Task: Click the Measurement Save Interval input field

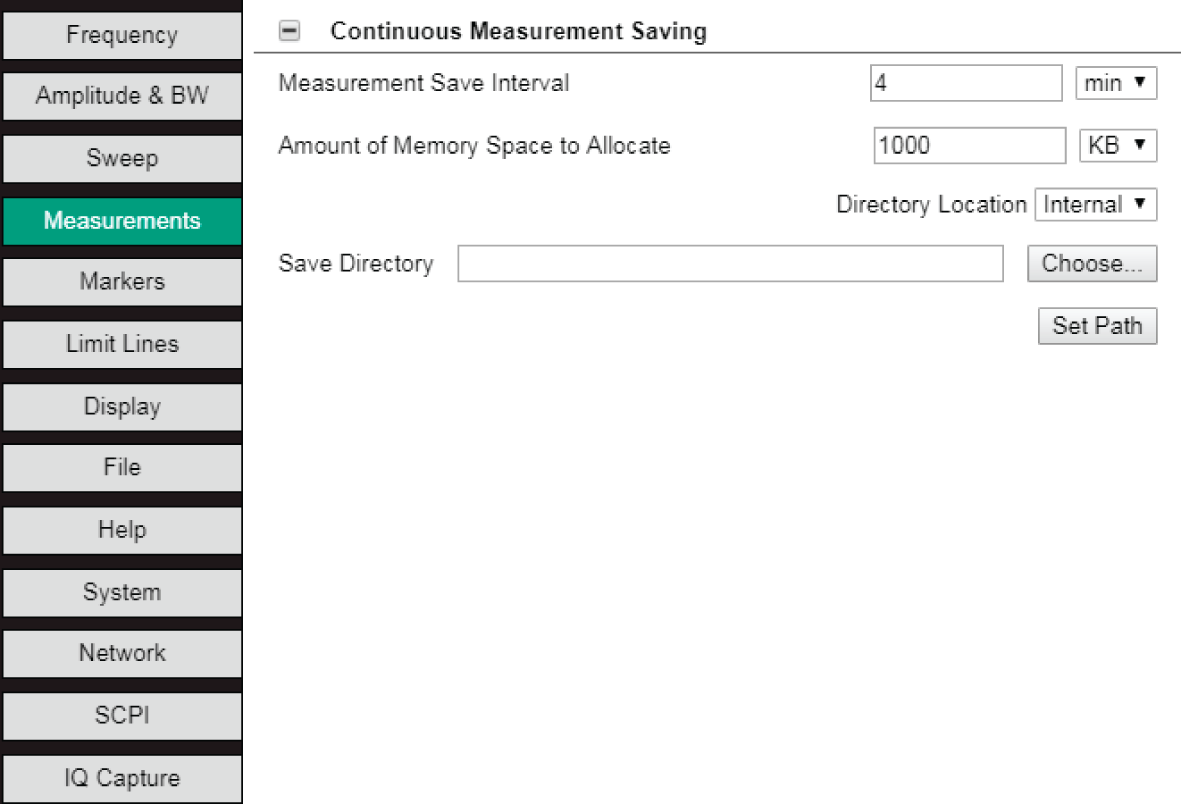Action: tap(965, 84)
